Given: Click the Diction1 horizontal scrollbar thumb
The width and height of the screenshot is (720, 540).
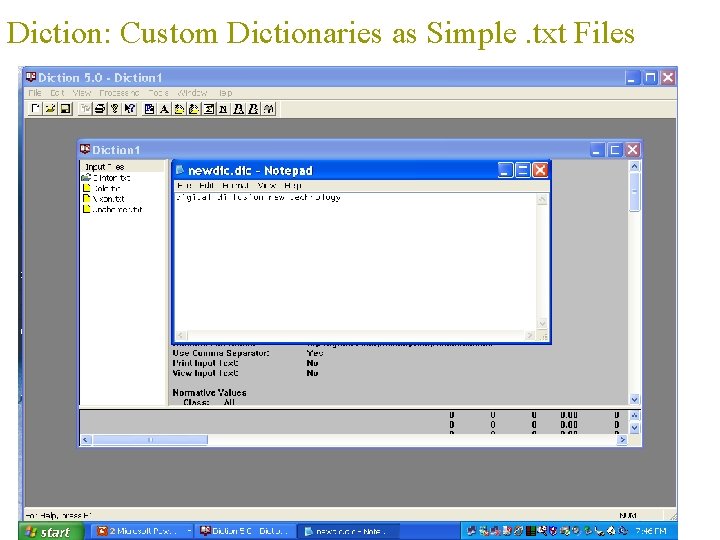Looking at the screenshot, I should pyautogui.click(x=150, y=440).
